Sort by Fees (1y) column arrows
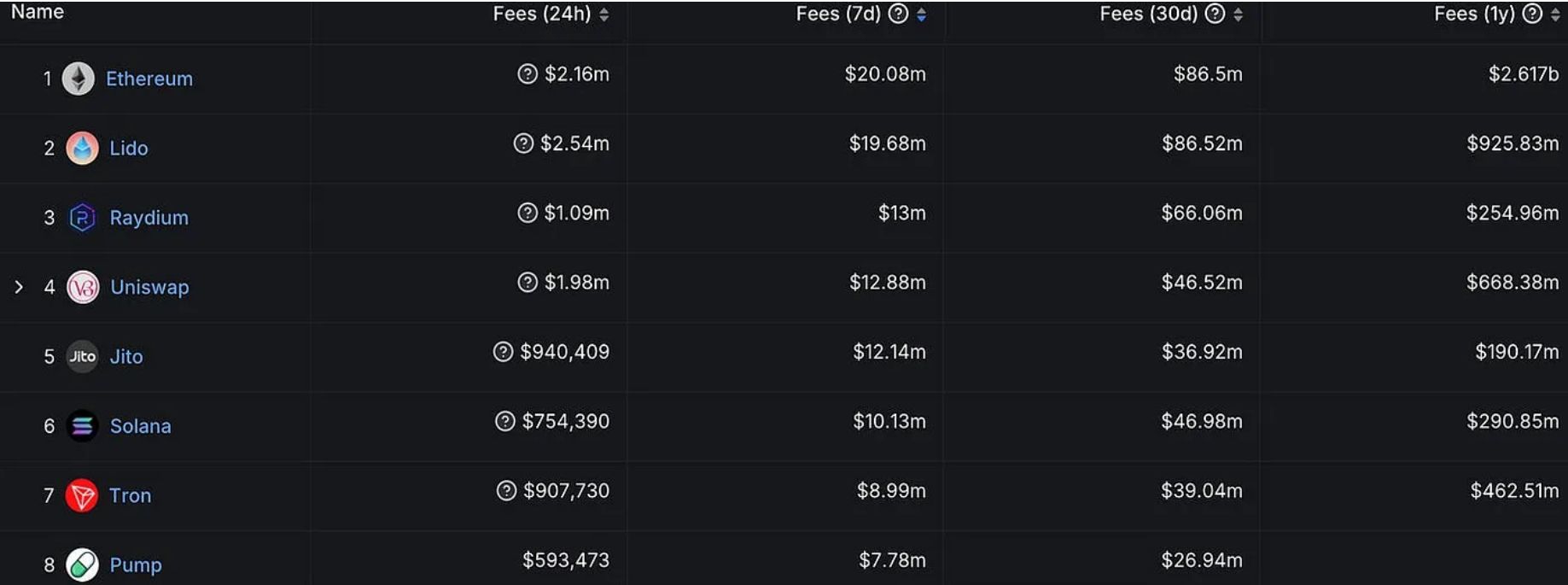 [1555, 15]
